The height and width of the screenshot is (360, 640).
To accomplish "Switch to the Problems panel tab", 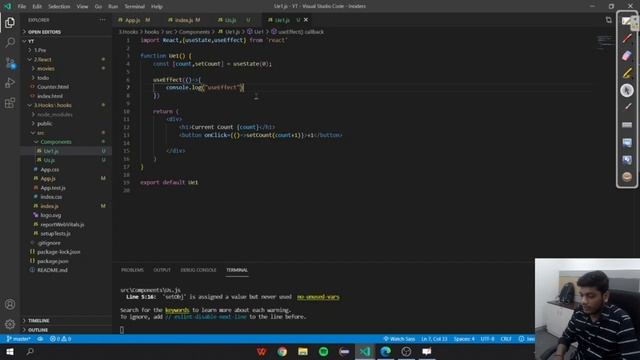I will click(x=132, y=270).
